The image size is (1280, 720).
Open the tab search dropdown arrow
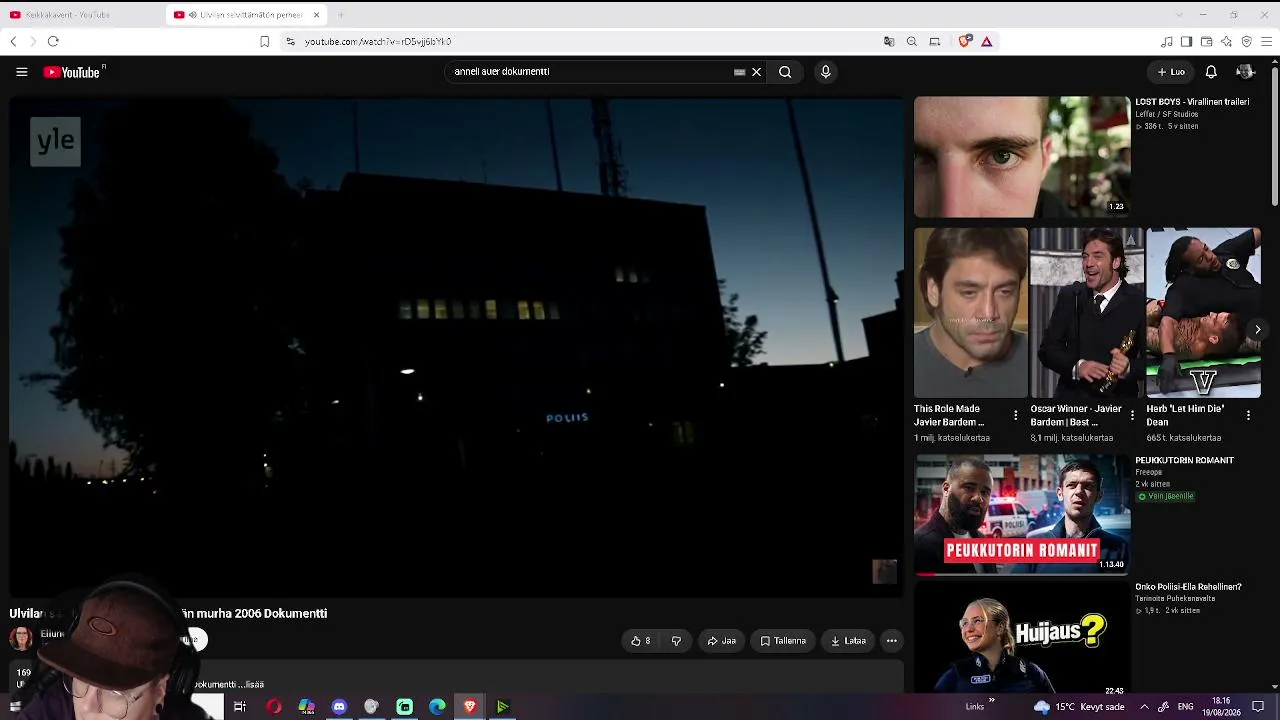pos(1179,15)
